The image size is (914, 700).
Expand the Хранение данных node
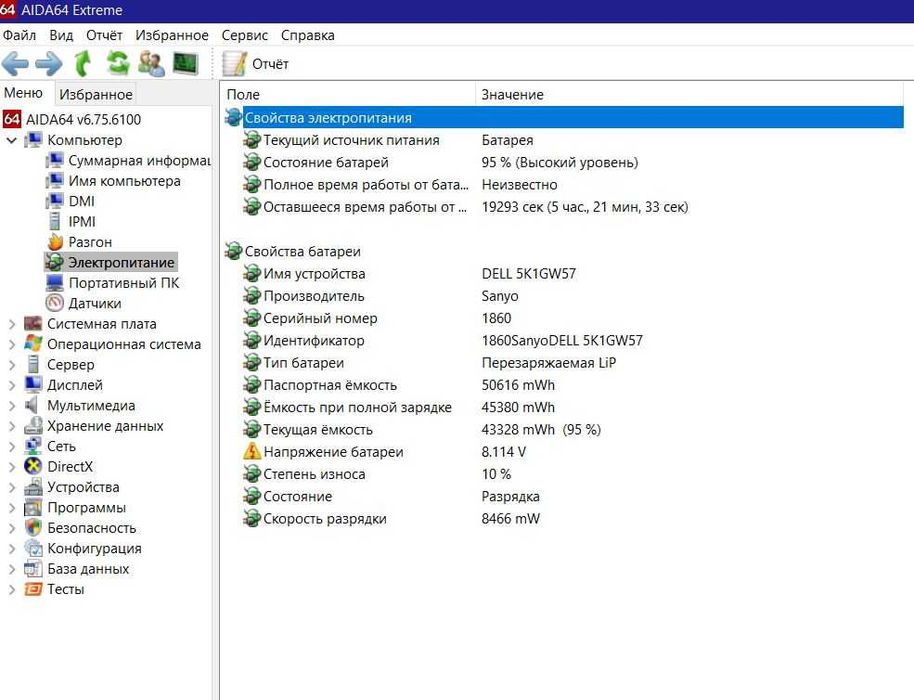tap(12, 426)
